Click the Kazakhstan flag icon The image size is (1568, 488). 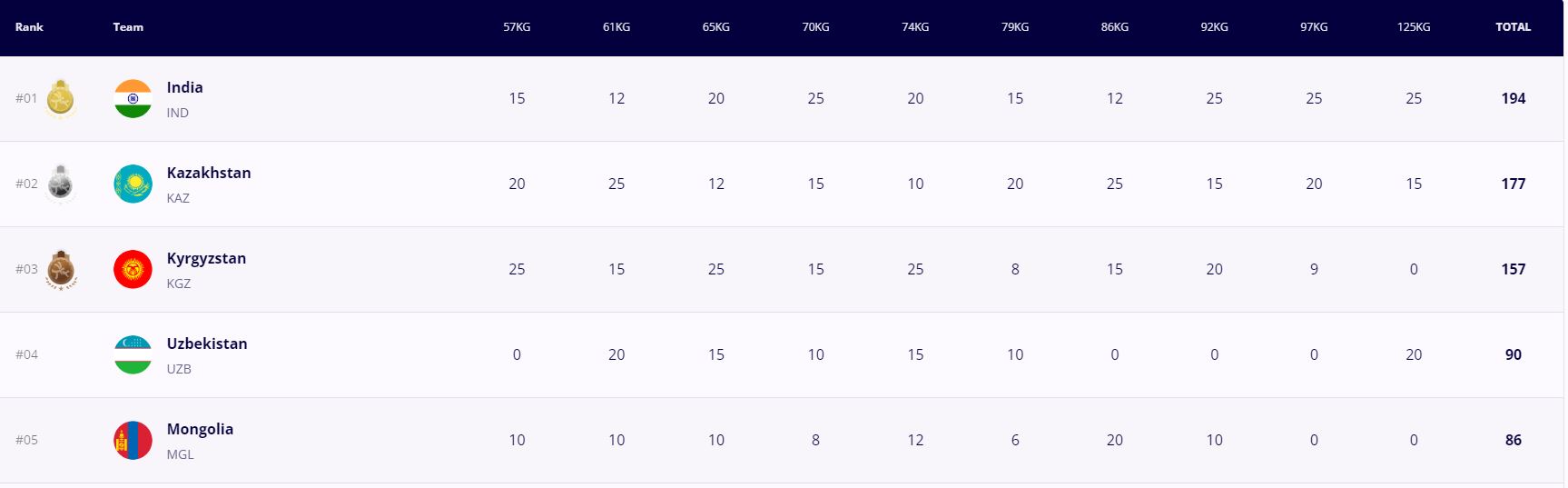[x=133, y=184]
